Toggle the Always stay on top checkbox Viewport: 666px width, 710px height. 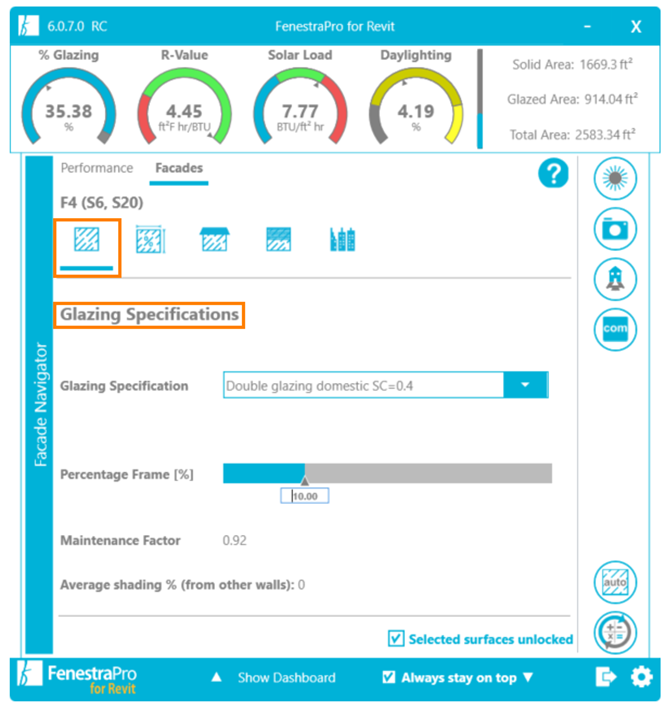point(388,677)
